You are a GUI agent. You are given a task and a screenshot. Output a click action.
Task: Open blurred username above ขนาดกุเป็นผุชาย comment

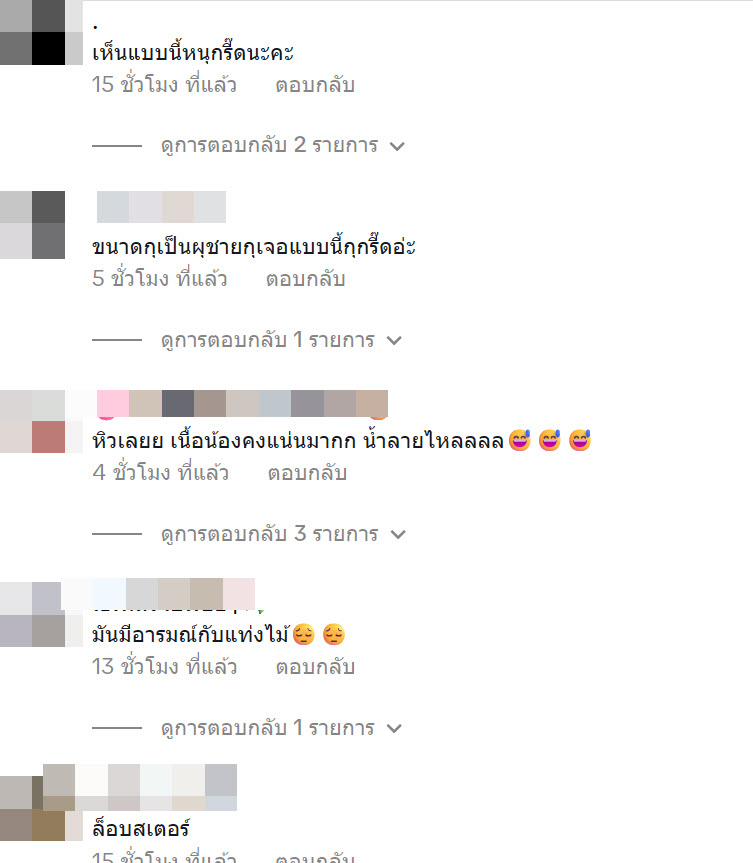click(x=161, y=207)
